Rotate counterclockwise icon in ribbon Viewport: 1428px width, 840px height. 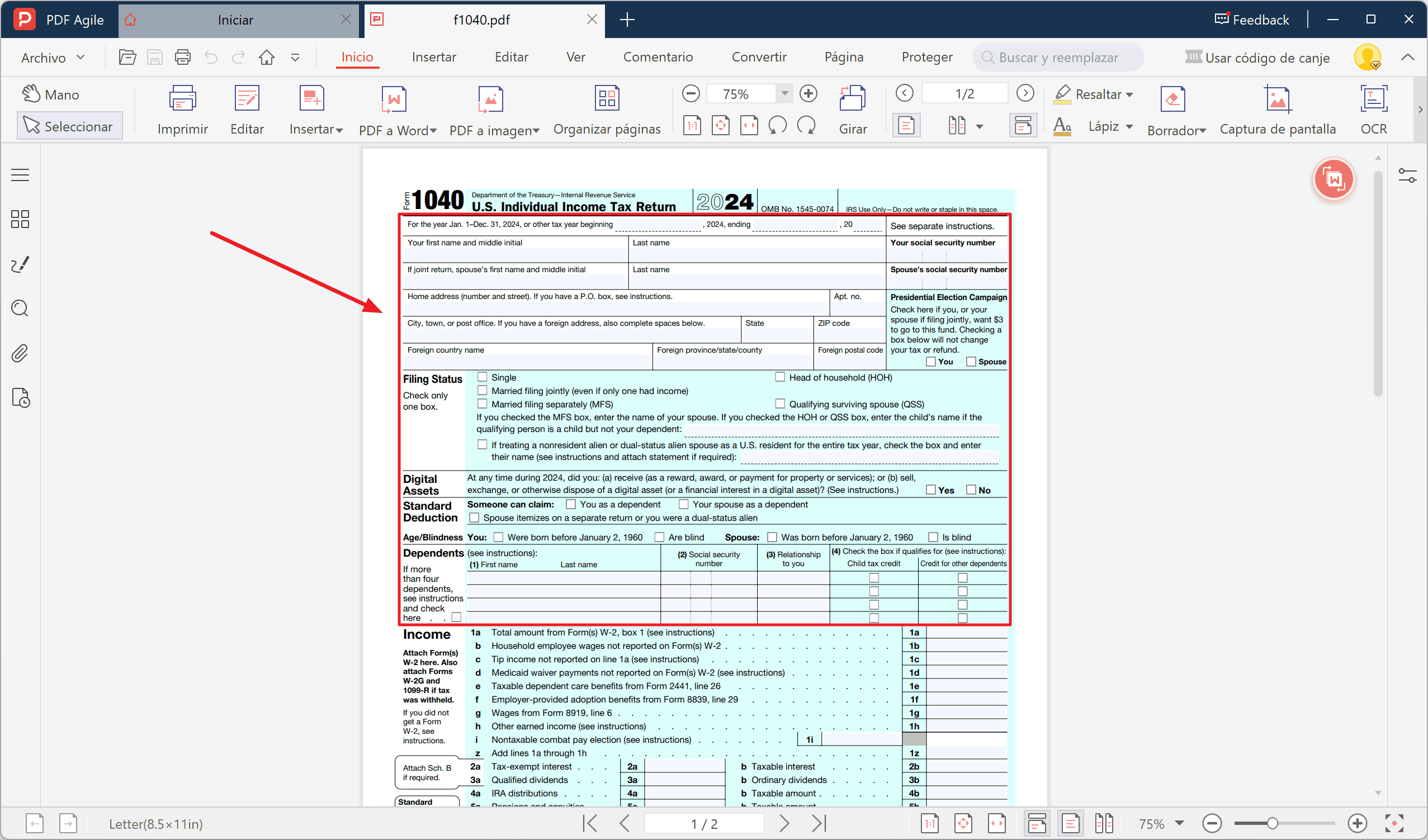point(777,125)
